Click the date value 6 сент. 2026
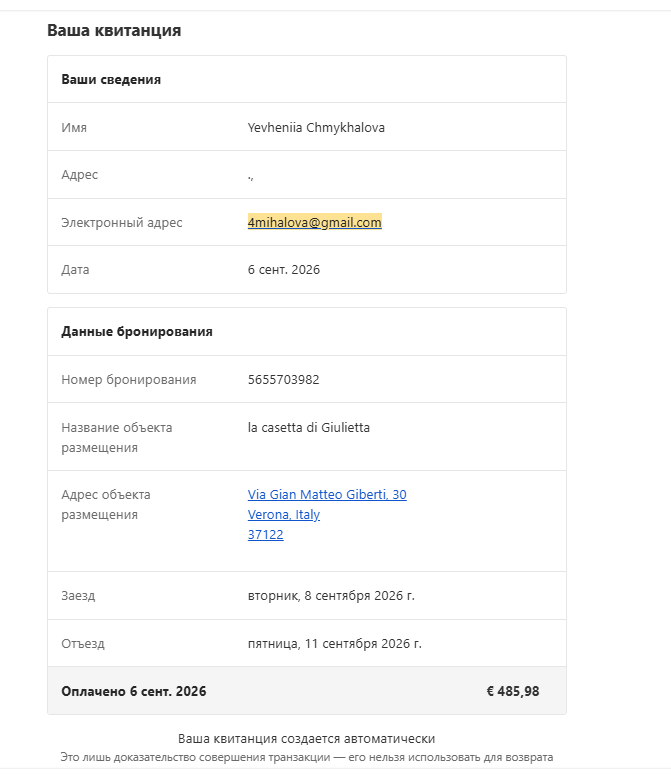 [284, 270]
